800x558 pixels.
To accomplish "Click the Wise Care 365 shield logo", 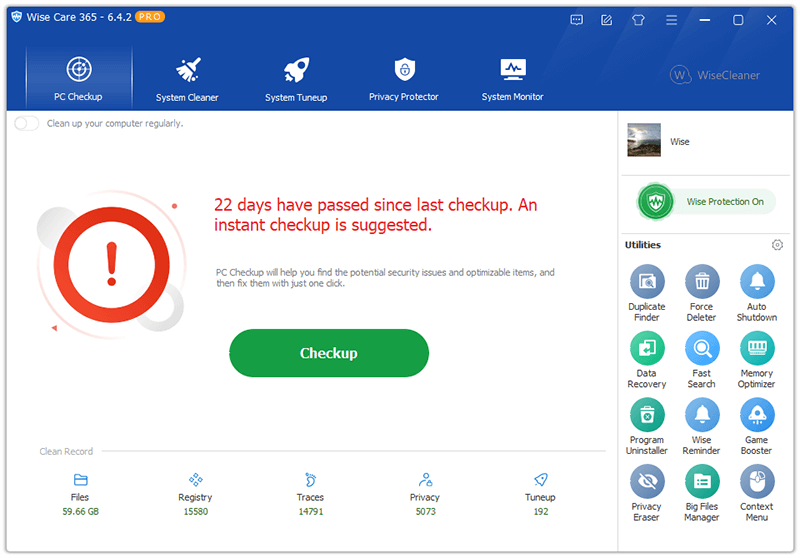I will [16, 17].
